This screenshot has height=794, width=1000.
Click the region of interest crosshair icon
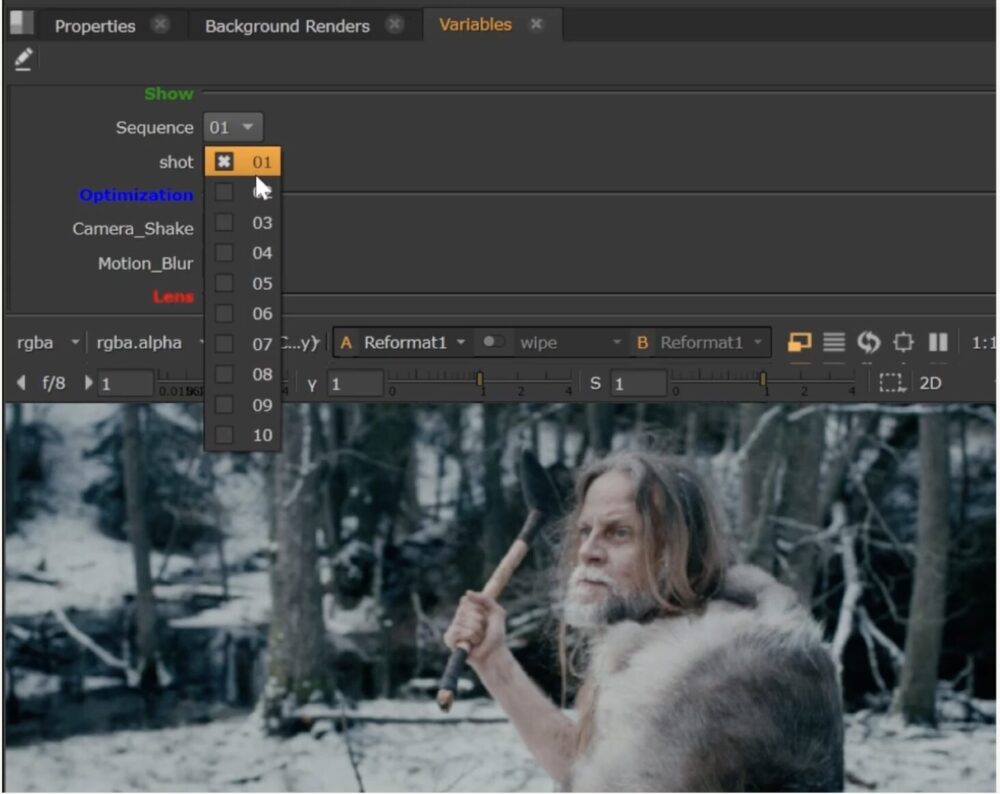[903, 342]
